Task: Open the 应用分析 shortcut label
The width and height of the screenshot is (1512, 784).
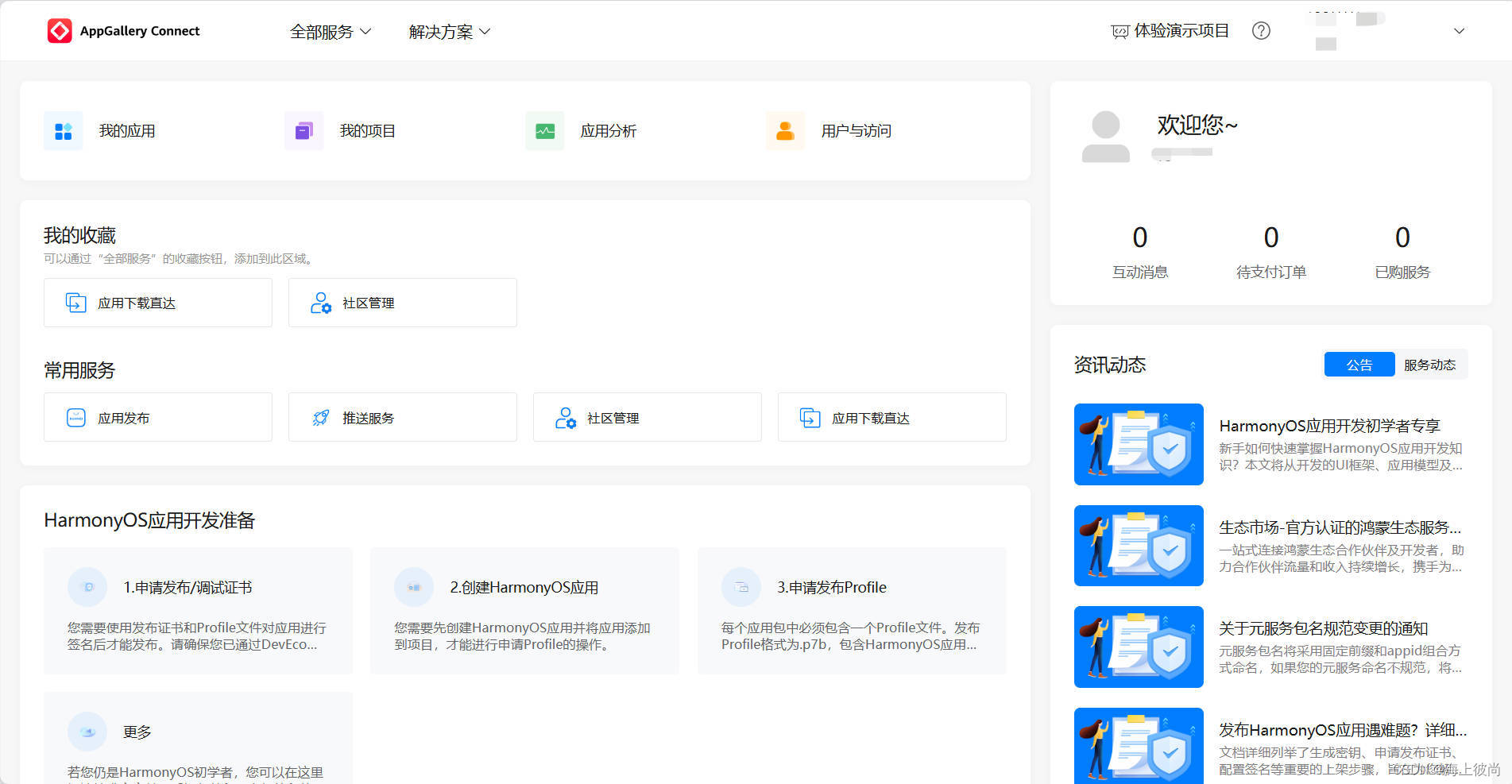Action: pyautogui.click(x=609, y=131)
